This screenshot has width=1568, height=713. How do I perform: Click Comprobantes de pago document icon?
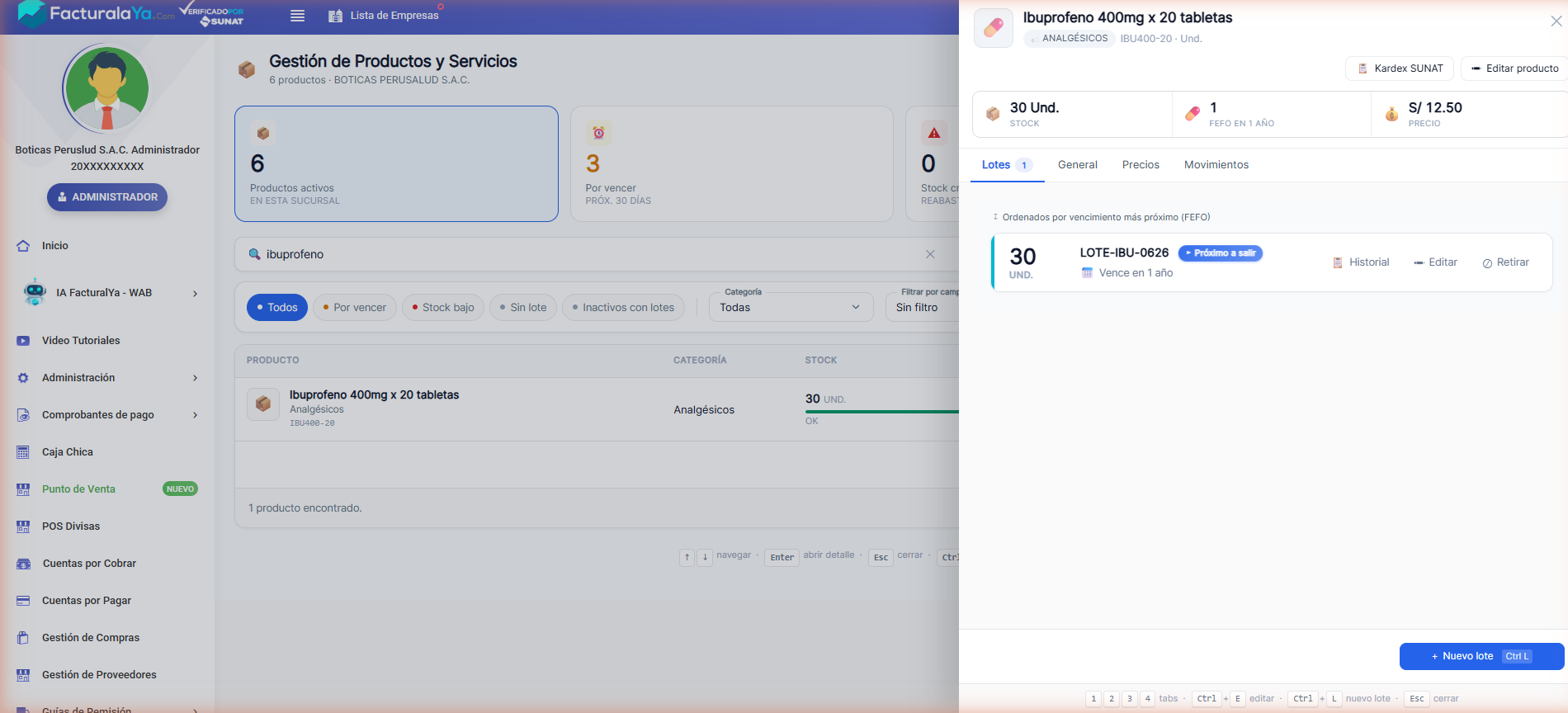click(x=23, y=415)
